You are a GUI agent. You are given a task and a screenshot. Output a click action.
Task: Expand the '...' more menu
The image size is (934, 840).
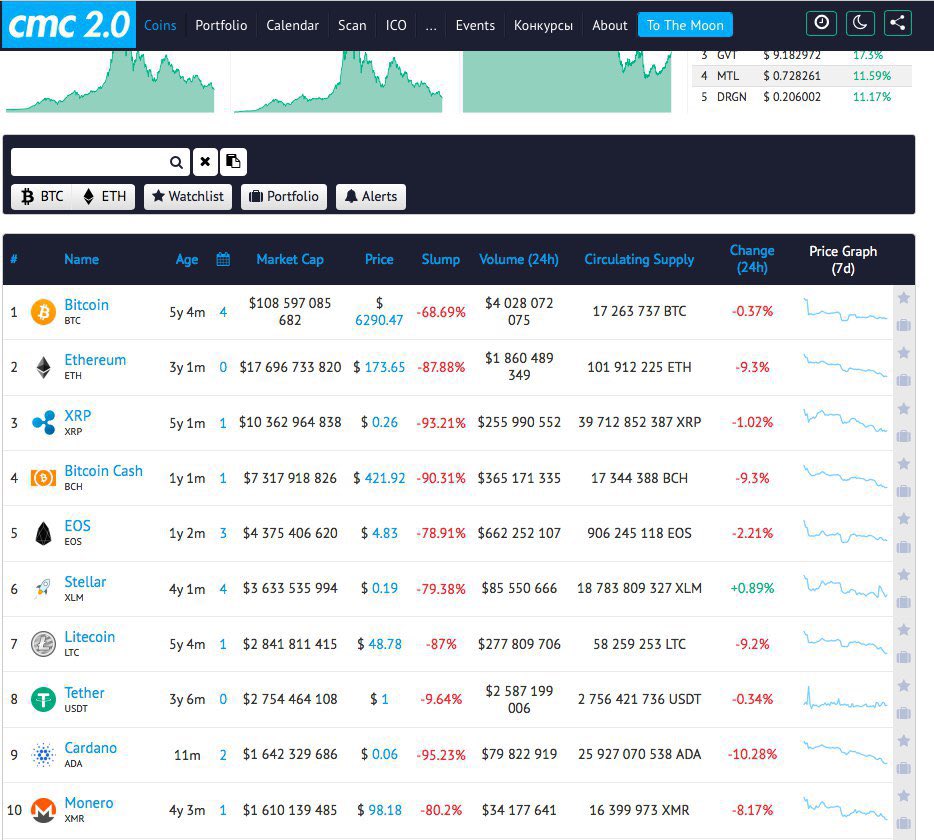(x=431, y=25)
